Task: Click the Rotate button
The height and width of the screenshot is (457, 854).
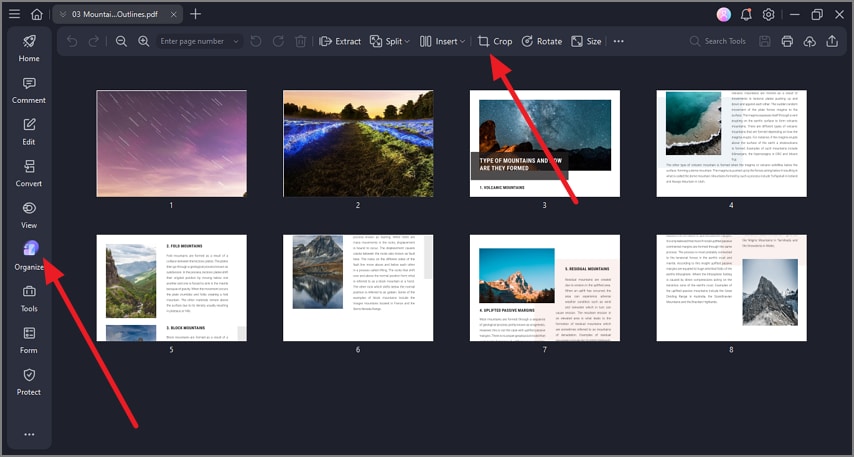Action: click(x=542, y=41)
